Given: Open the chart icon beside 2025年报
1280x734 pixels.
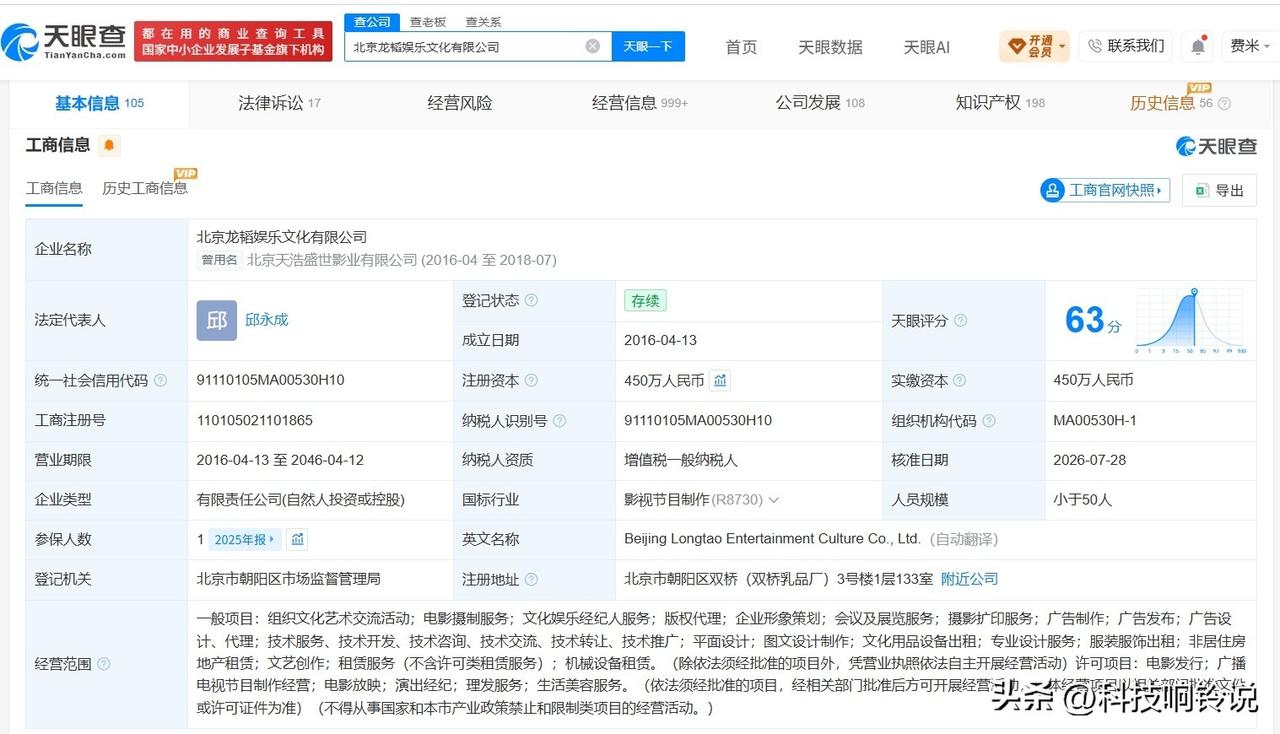Looking at the screenshot, I should [x=297, y=539].
